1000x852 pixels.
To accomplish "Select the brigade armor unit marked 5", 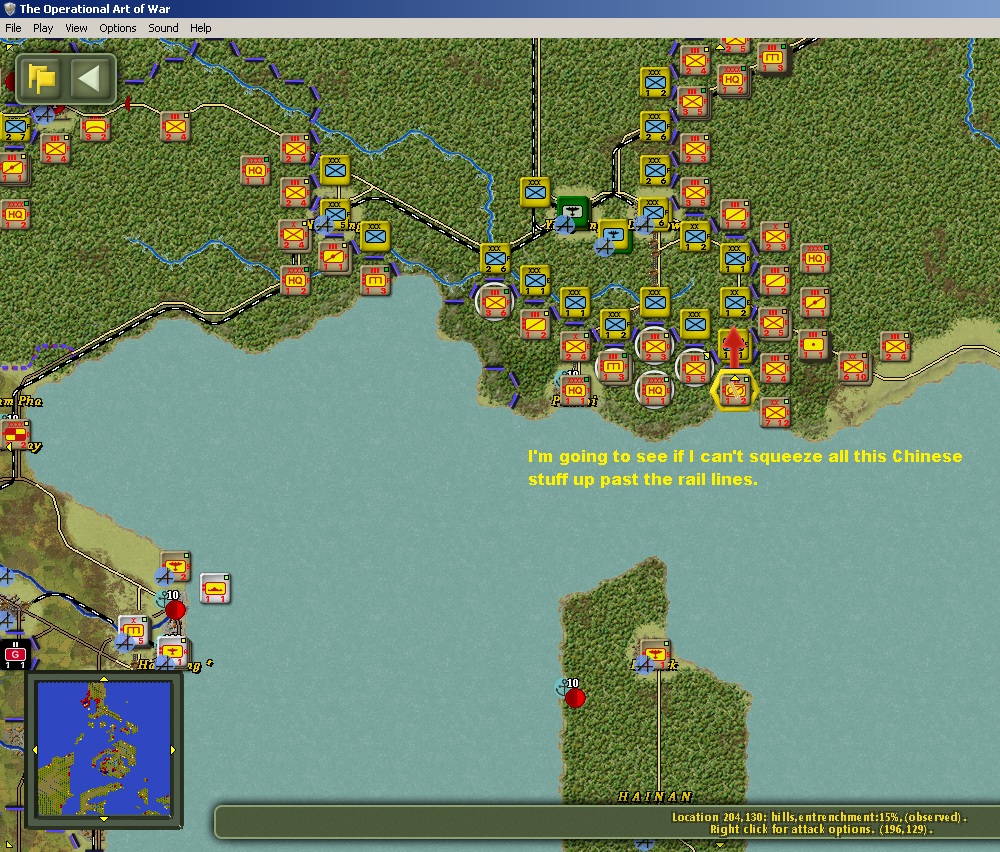I will tap(133, 631).
